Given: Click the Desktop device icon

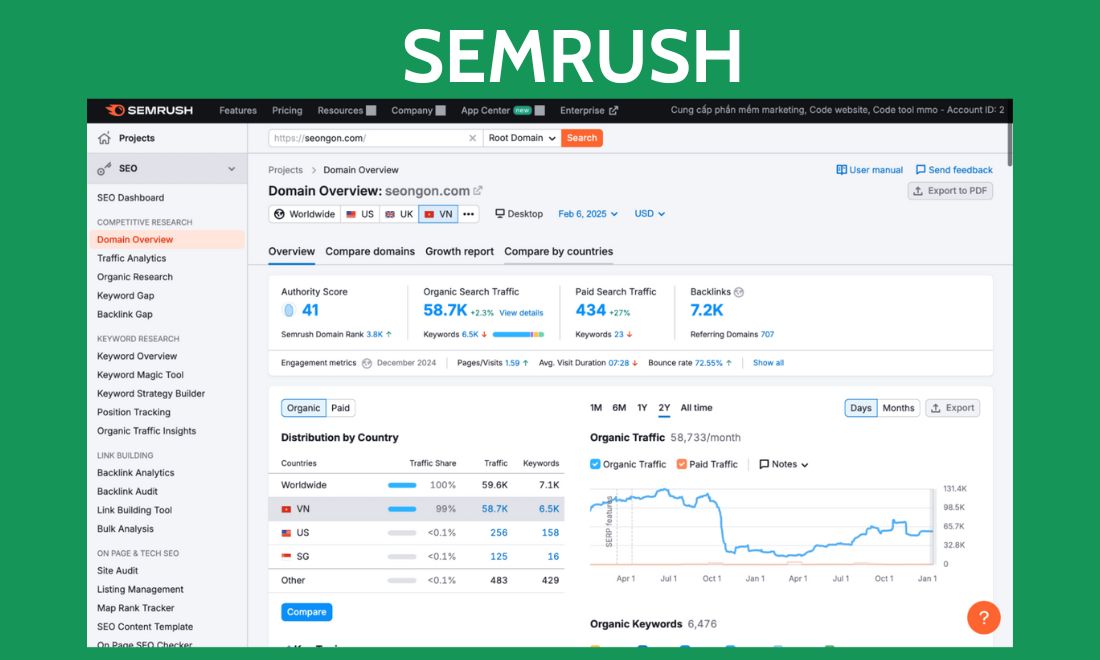Looking at the screenshot, I should pos(501,213).
